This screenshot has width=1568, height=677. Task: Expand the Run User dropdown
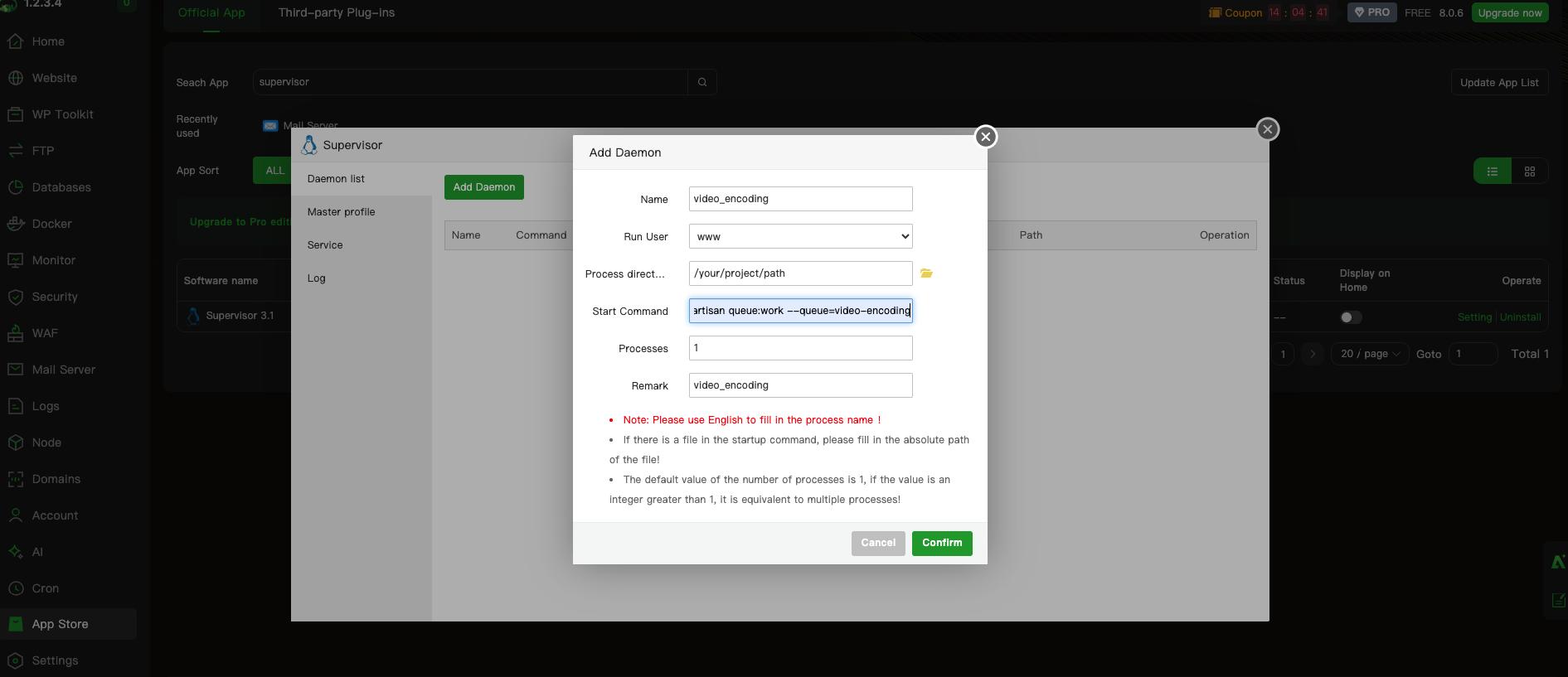tap(801, 236)
